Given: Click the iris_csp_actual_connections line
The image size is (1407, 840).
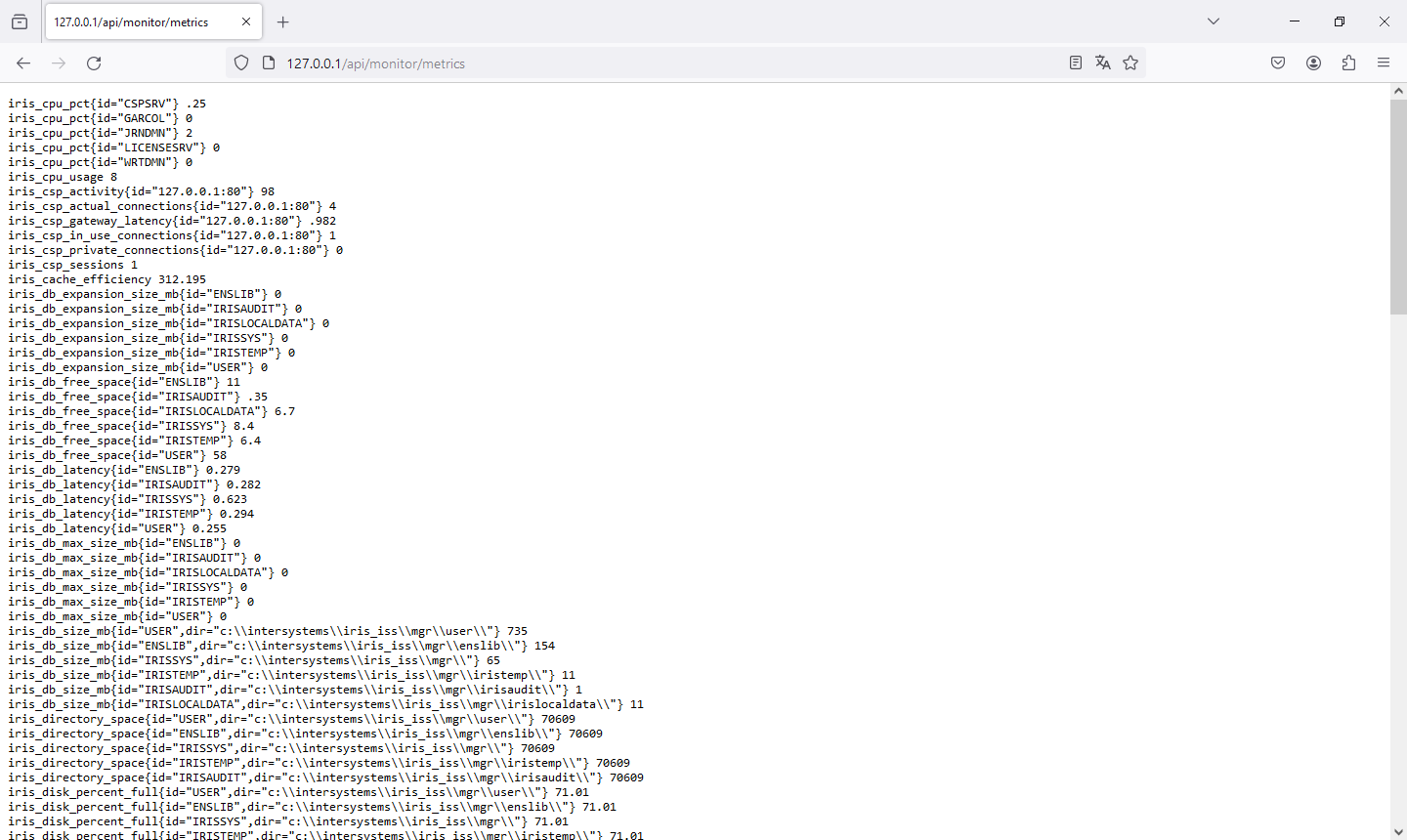Looking at the screenshot, I should click(172, 206).
